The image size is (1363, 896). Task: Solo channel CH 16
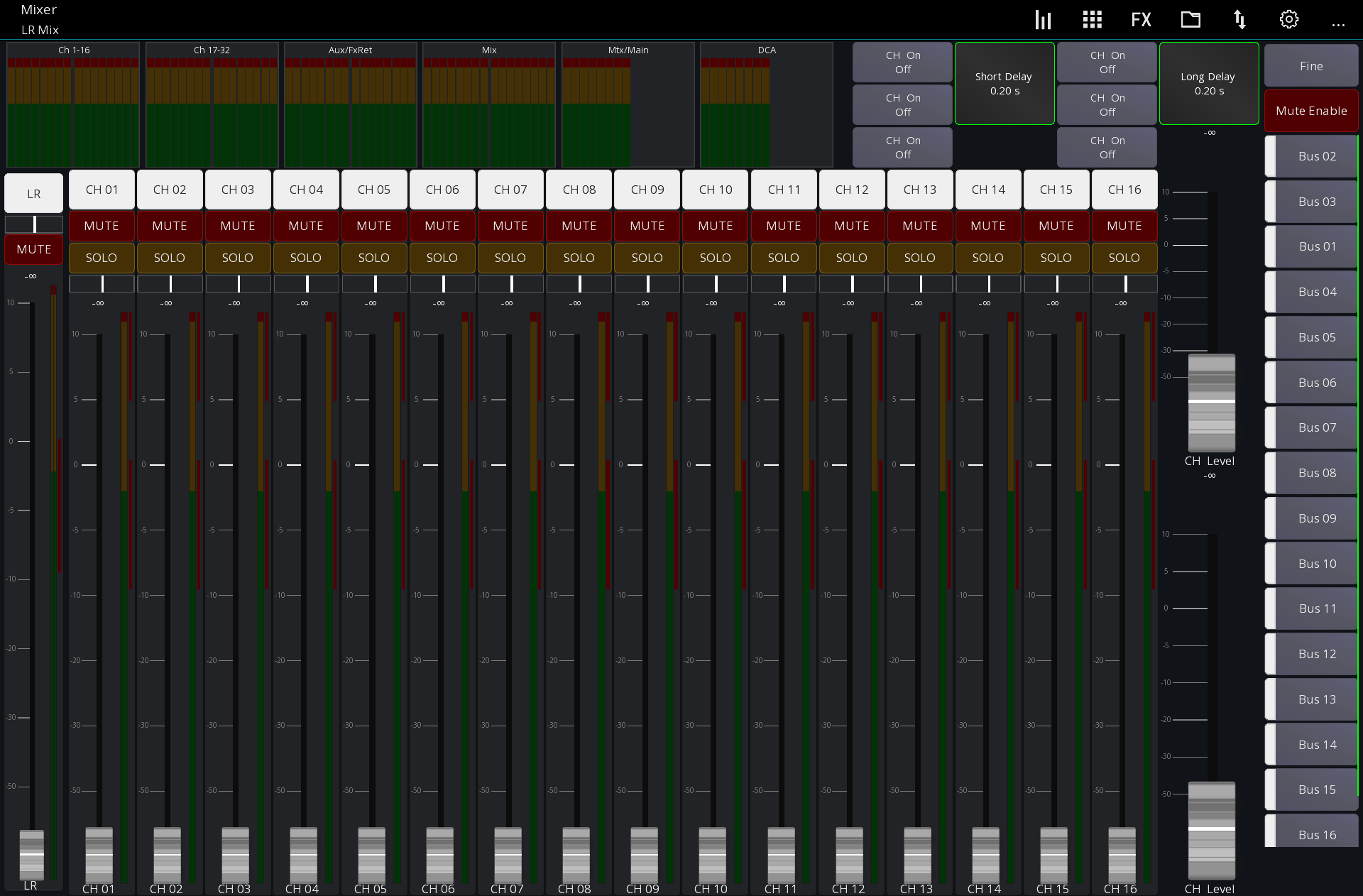point(1124,258)
